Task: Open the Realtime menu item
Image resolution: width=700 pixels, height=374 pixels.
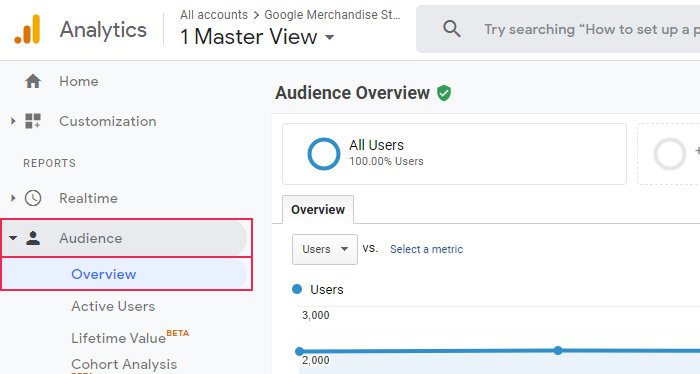Action: pos(88,198)
